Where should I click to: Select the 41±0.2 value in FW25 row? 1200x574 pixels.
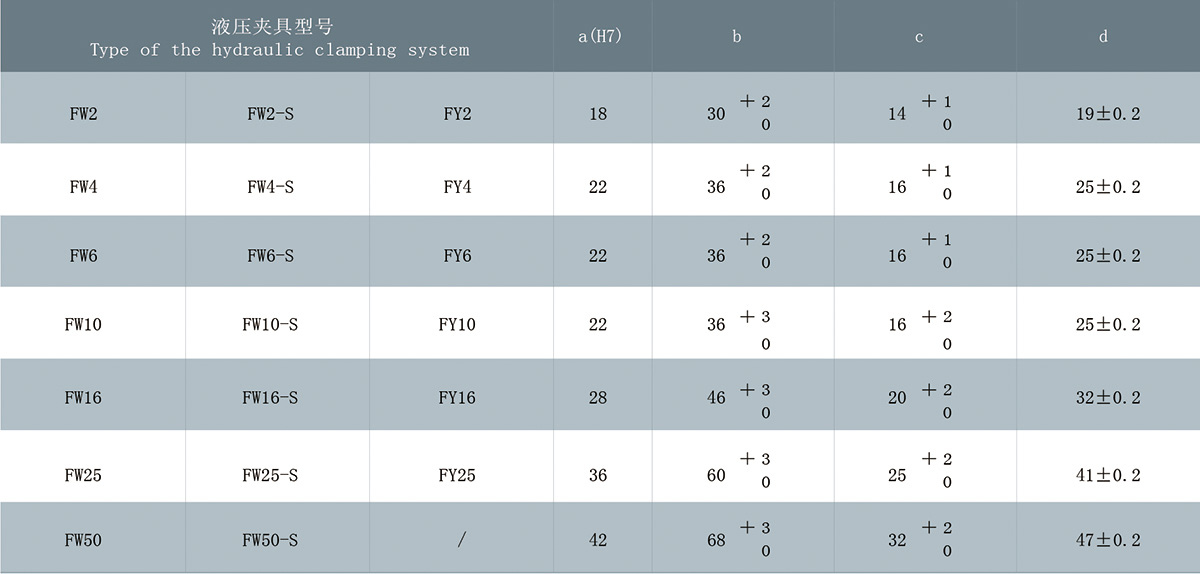[x=1108, y=476]
